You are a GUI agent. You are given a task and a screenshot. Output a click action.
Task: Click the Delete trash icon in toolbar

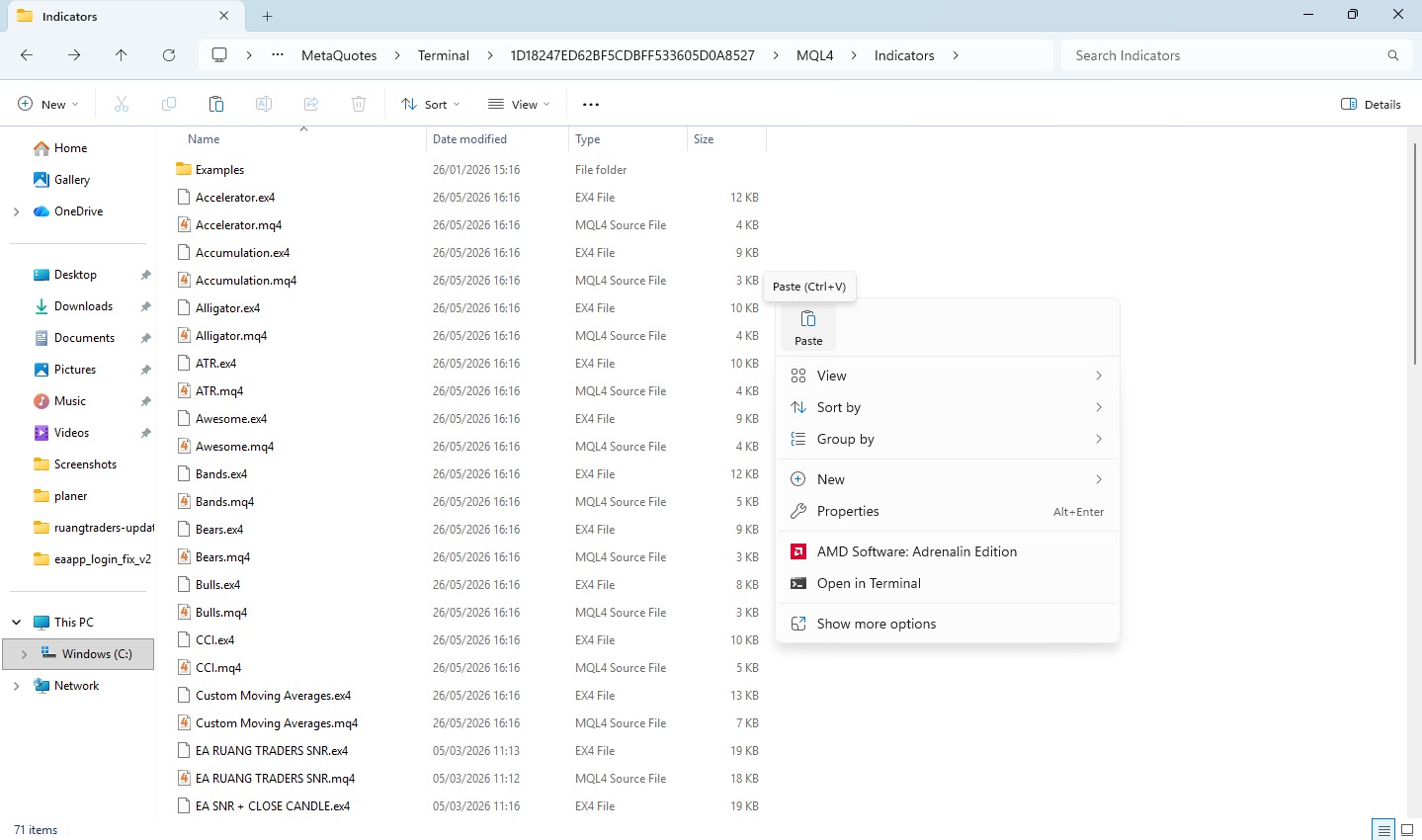click(359, 104)
